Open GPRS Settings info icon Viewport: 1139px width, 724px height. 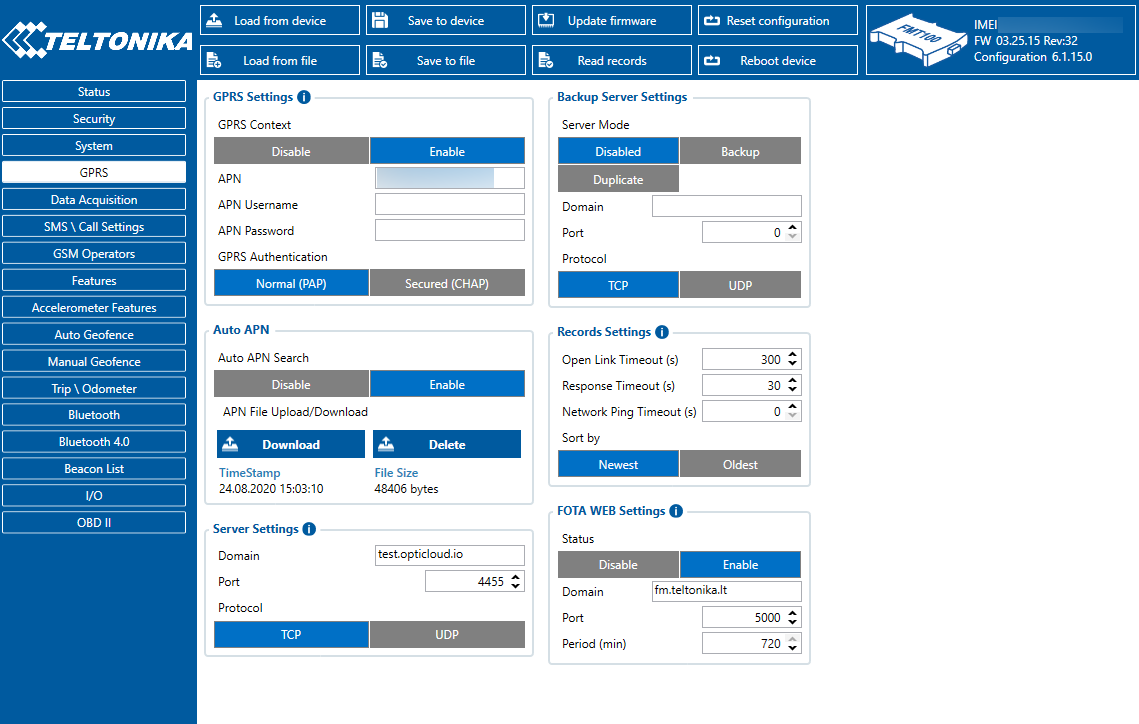coord(304,97)
